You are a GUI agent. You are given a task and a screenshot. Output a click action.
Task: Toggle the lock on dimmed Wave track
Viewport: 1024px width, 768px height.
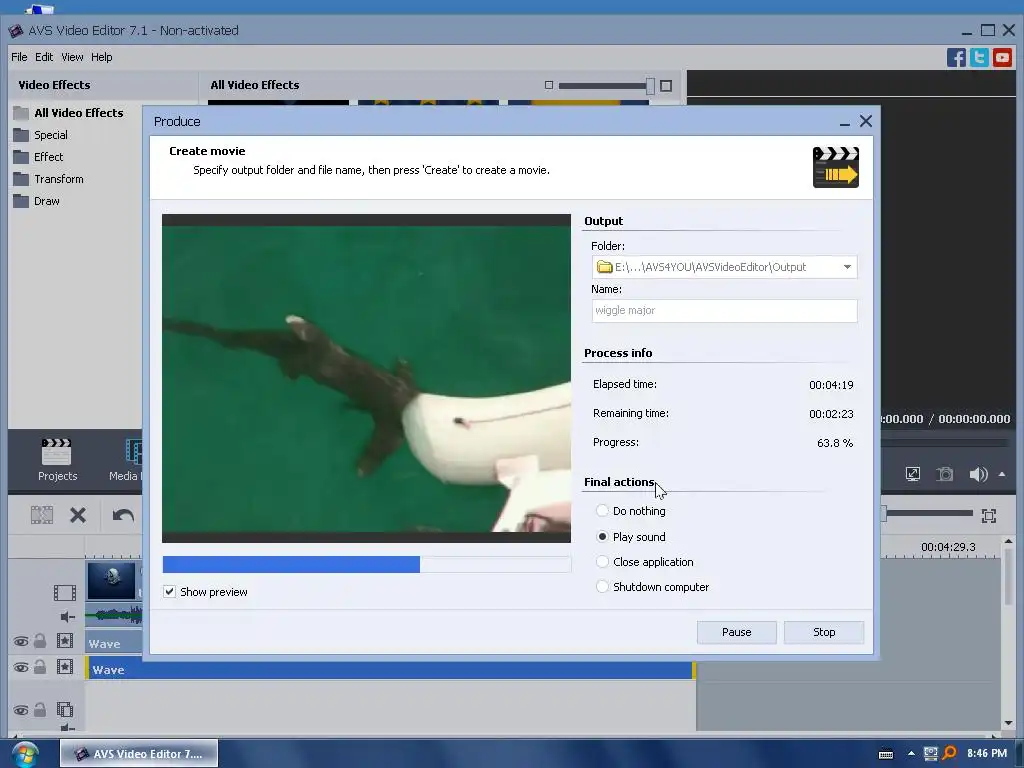tap(40, 641)
